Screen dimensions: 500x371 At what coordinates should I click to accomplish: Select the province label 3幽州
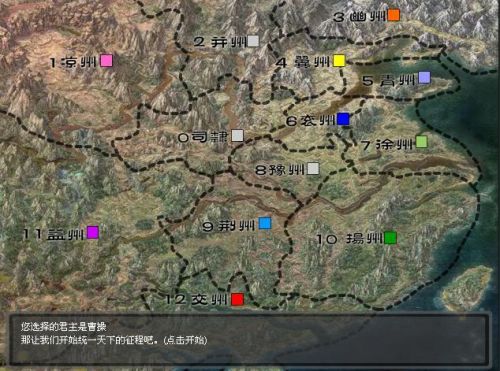coord(359,17)
